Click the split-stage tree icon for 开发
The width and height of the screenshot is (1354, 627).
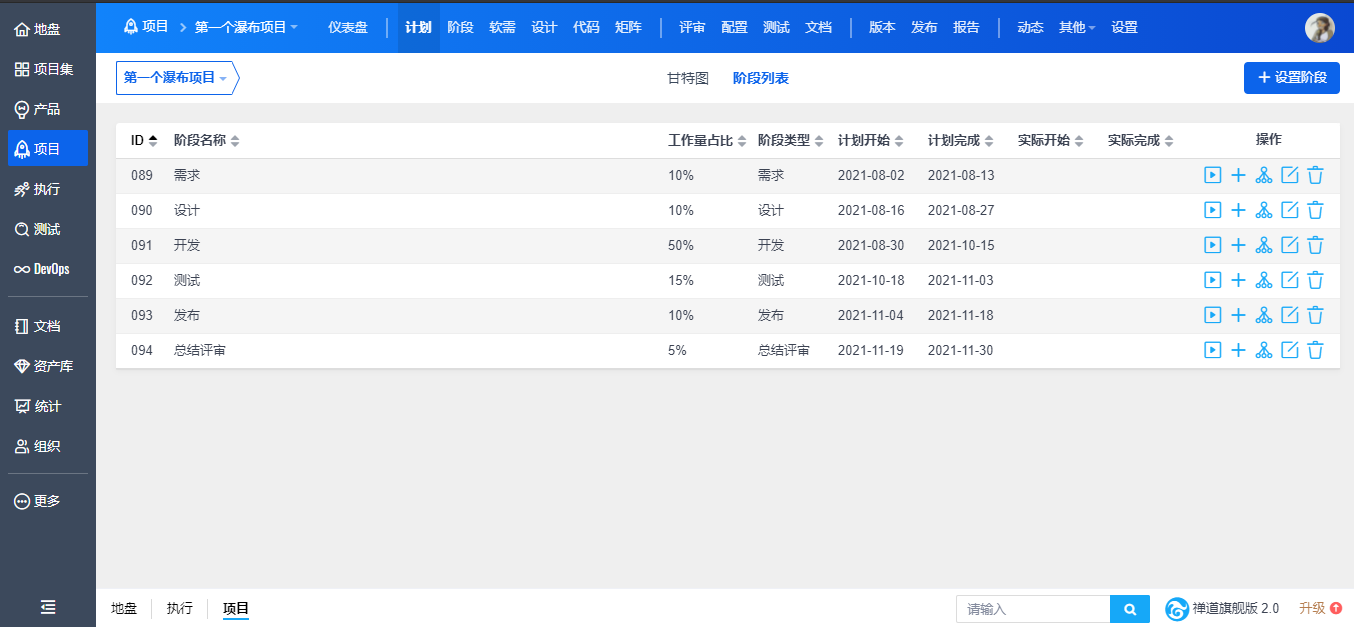click(1264, 245)
